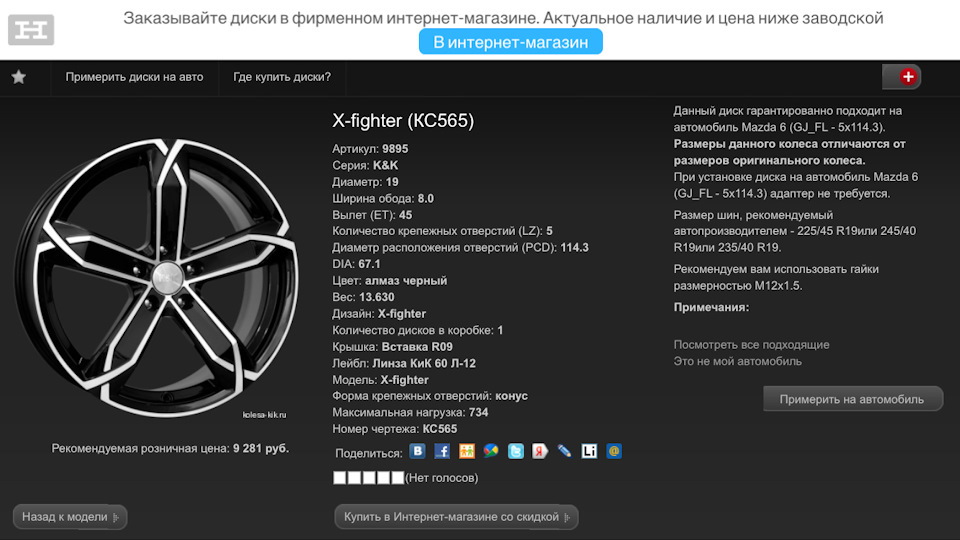Click the X-fighter wheel image
Screen dimensions: 960x540
tap(156, 279)
